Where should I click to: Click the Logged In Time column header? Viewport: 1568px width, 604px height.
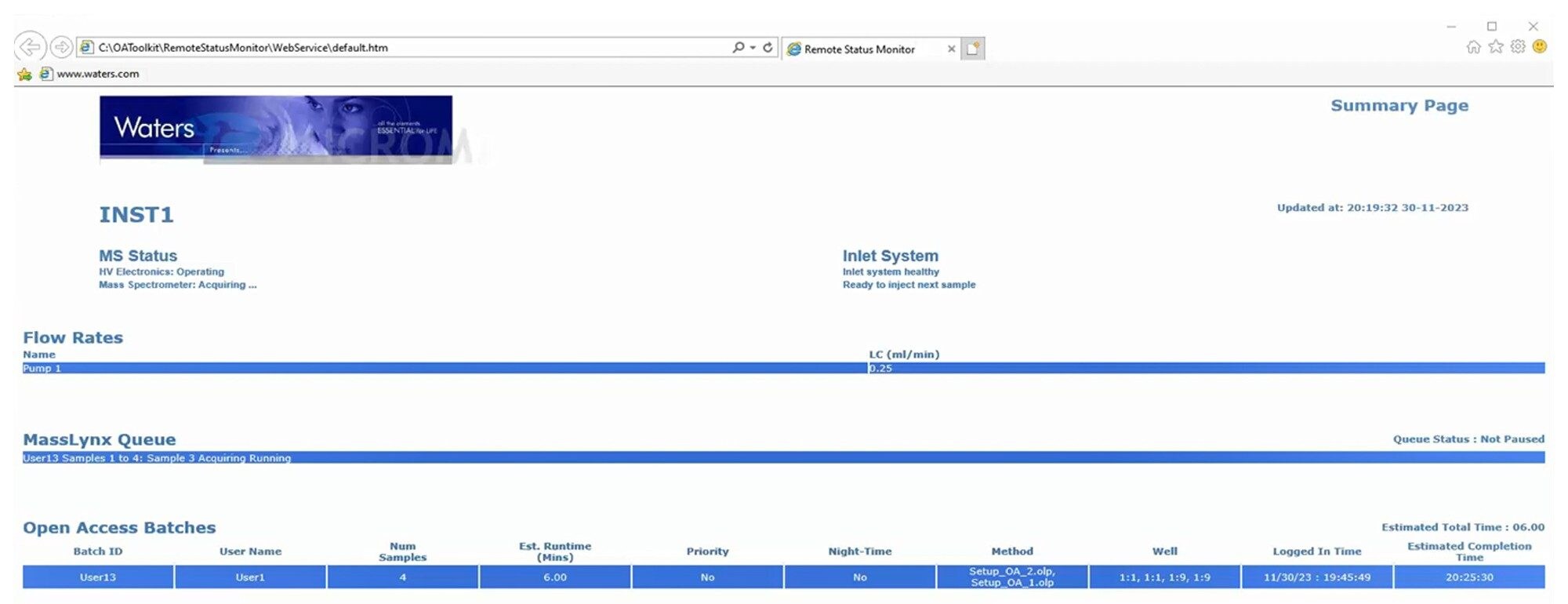(1317, 551)
